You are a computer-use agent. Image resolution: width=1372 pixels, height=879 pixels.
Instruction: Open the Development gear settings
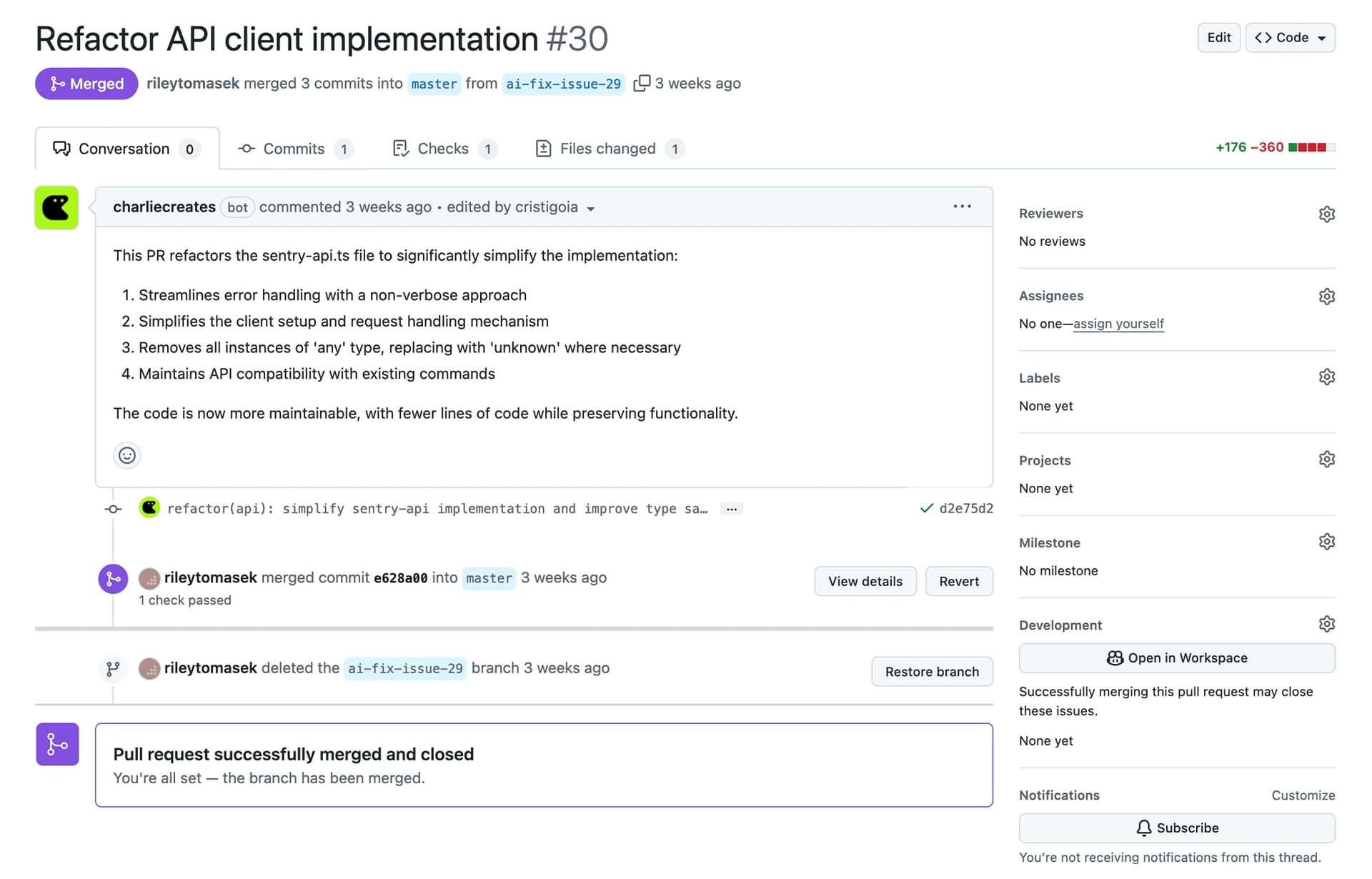[1326, 624]
